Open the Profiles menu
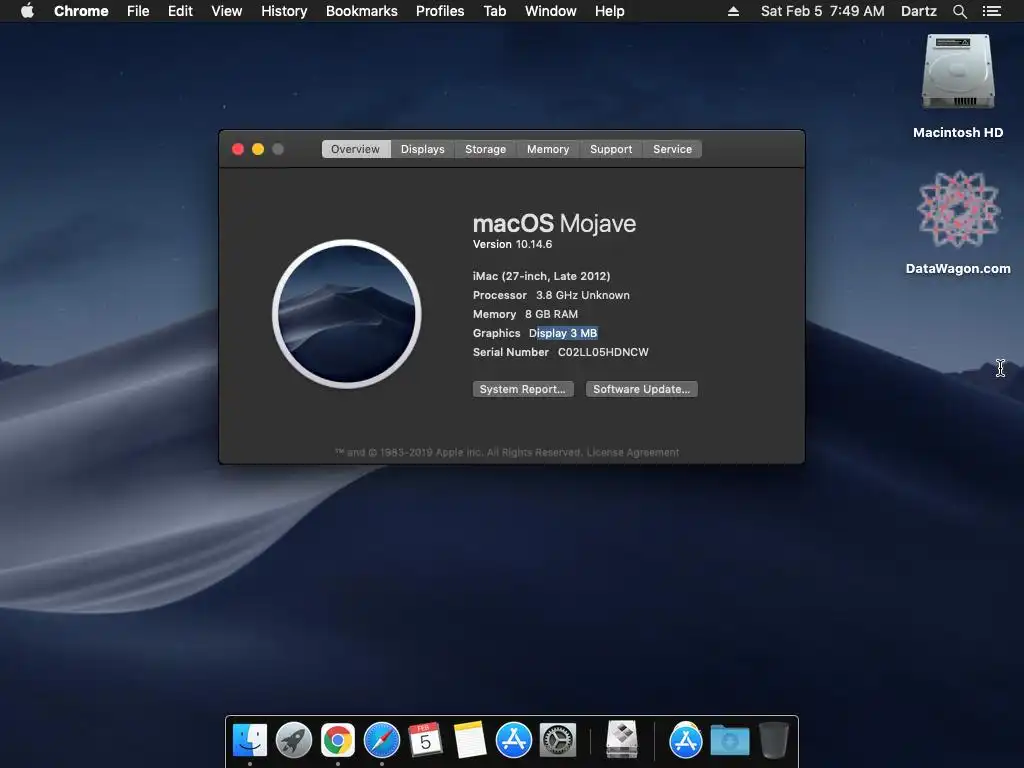Viewport: 1024px width, 768px height. tap(440, 11)
